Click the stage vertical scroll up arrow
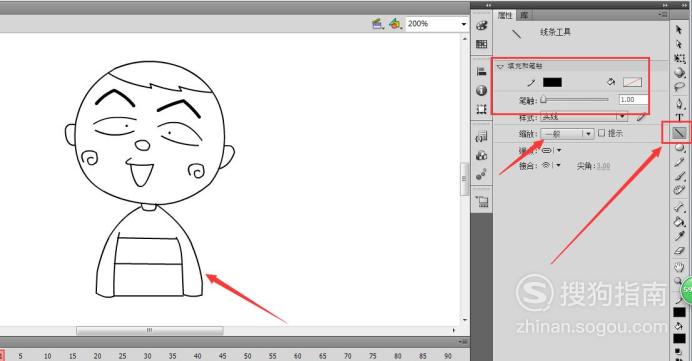692x361 pixels. pos(464,39)
